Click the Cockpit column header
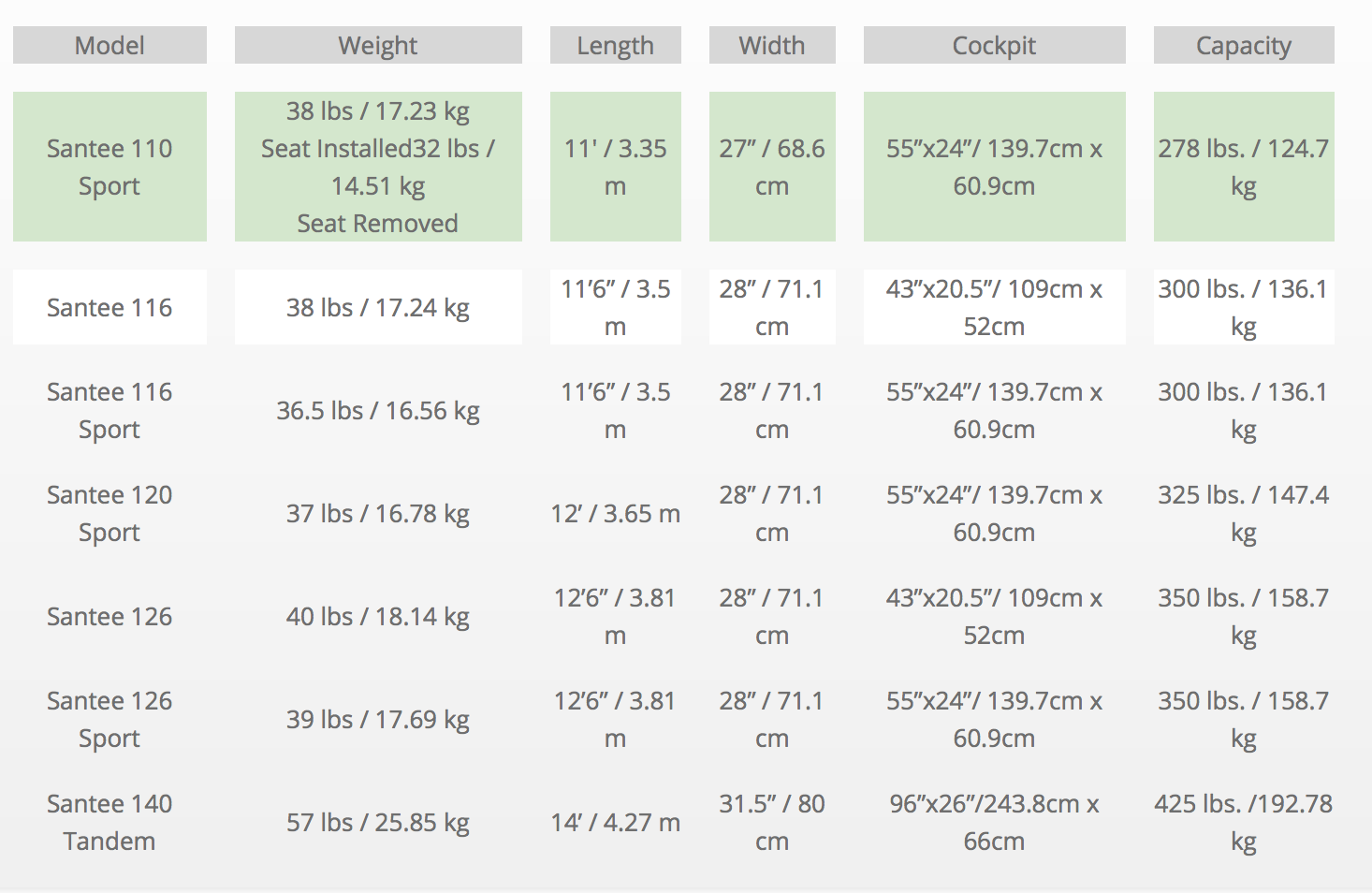This screenshot has width=1372, height=893. tap(994, 45)
